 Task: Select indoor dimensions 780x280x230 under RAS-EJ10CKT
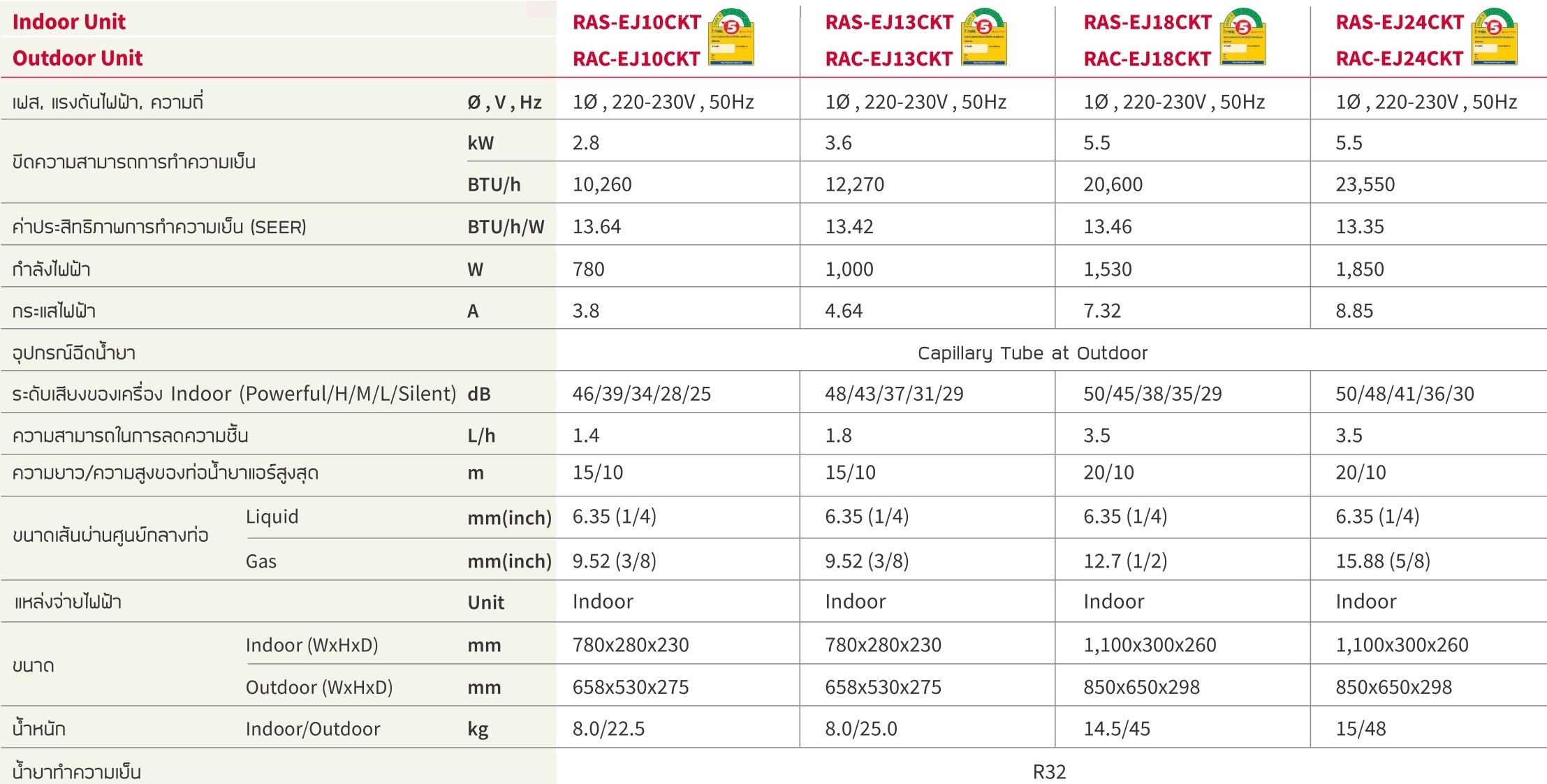click(x=631, y=645)
